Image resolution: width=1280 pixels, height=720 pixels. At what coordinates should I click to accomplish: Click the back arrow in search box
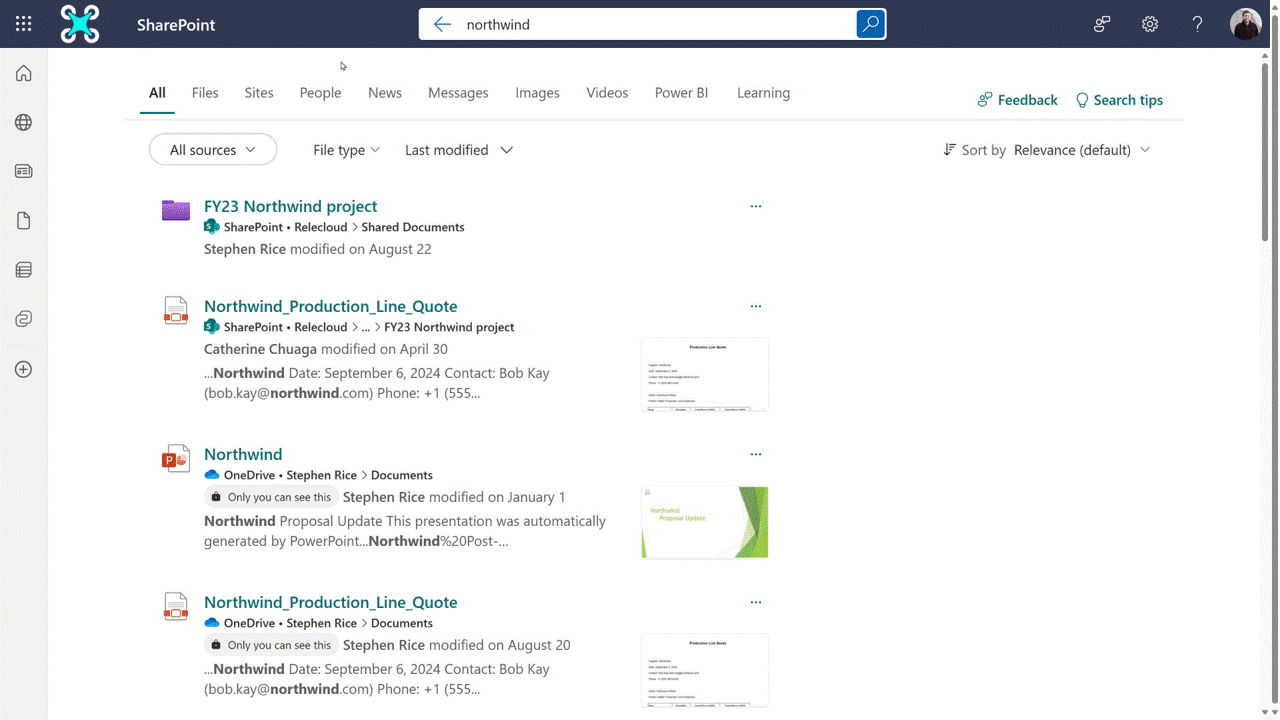442,24
